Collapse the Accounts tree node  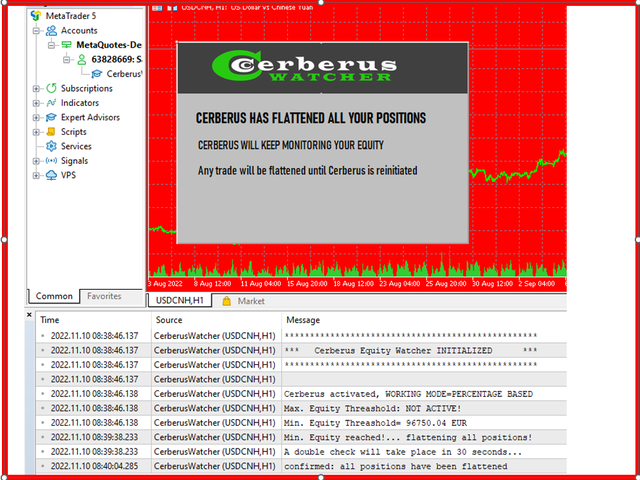click(36, 31)
